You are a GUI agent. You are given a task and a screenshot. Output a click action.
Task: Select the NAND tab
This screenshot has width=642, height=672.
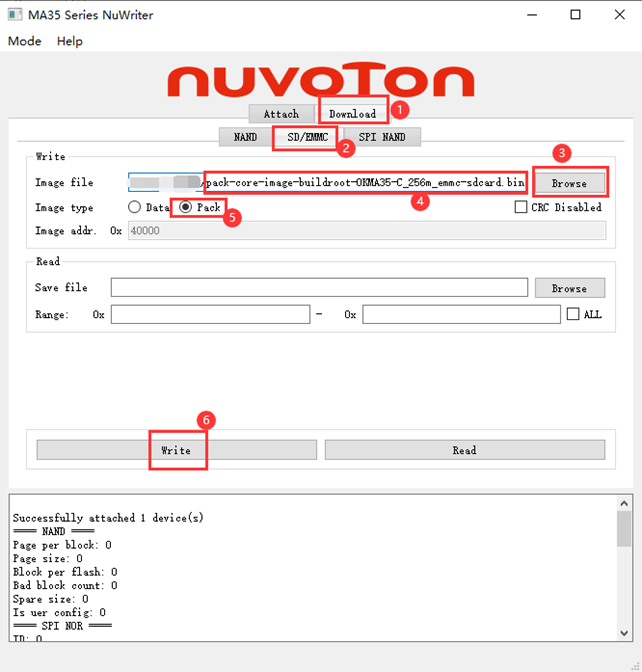click(245, 137)
